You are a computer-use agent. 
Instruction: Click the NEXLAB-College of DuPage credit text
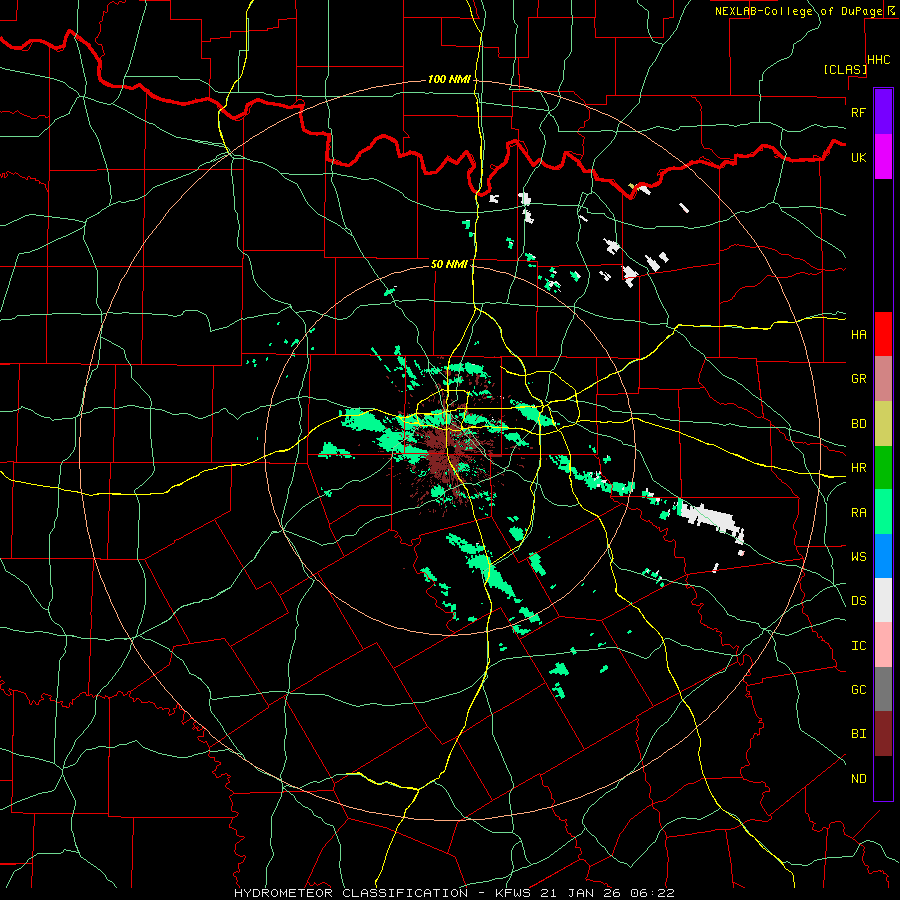pyautogui.click(x=798, y=11)
